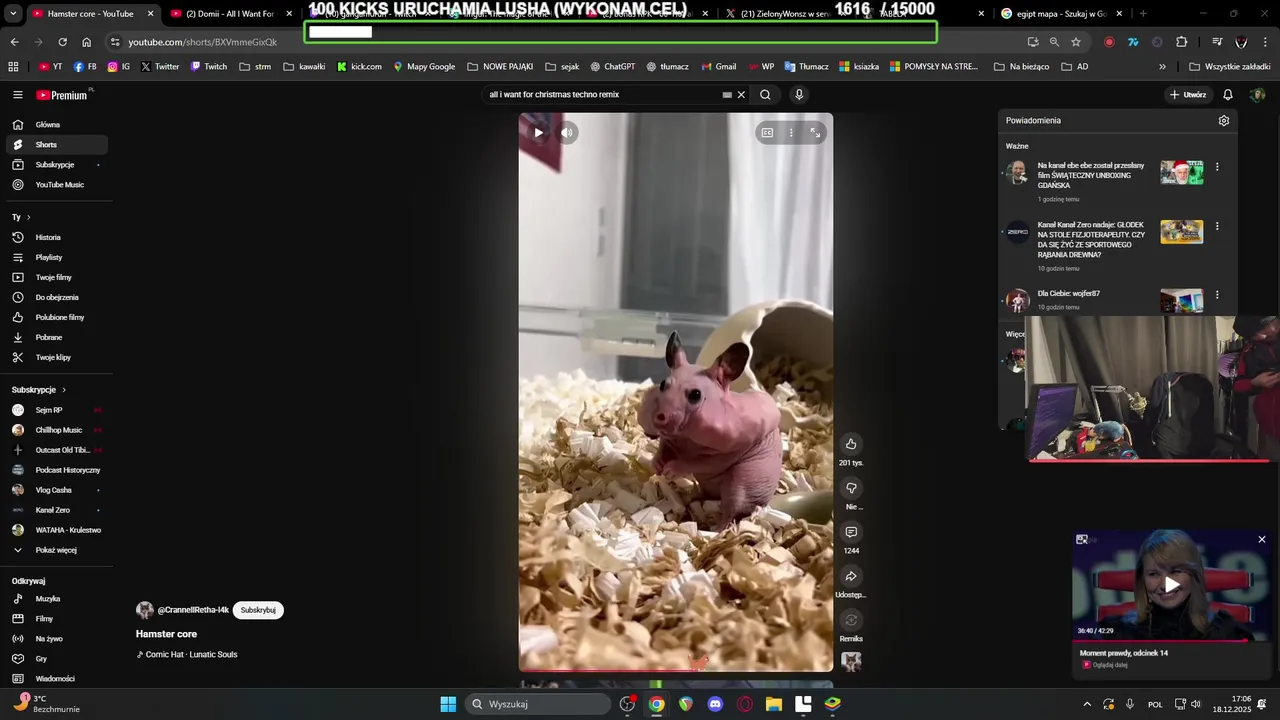Open YouTube Music from the sidebar
This screenshot has height=720, width=1280.
[57, 185]
